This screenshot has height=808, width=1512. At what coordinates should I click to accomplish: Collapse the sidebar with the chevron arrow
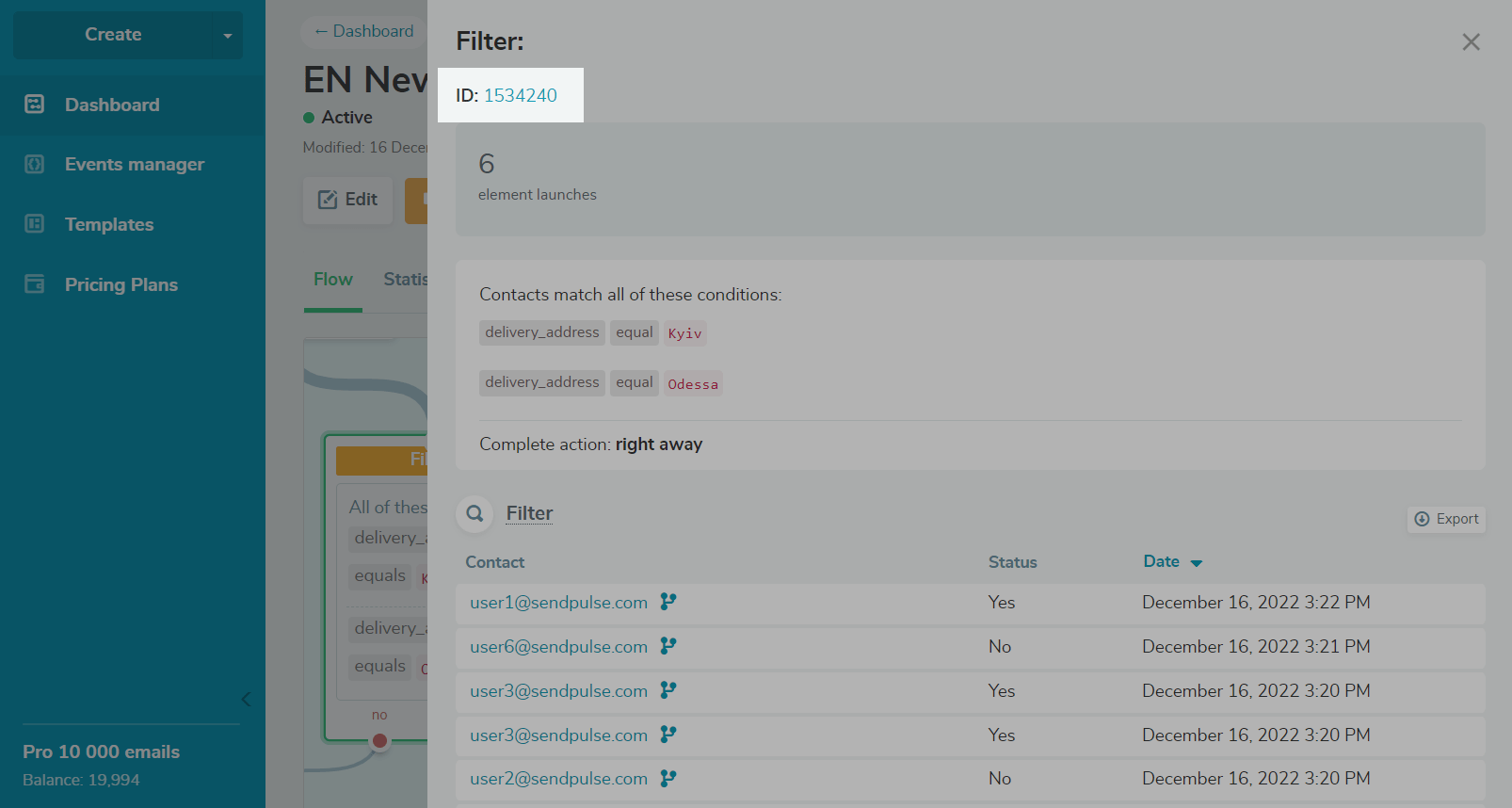click(246, 699)
